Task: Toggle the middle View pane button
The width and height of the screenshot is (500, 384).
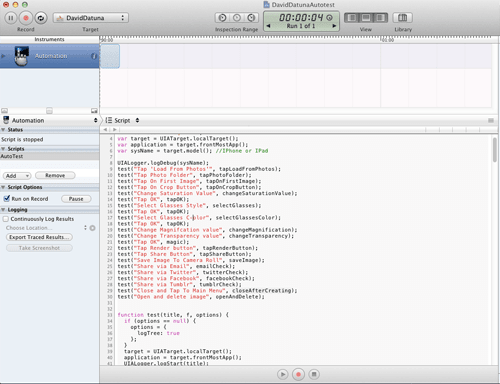Action: 366,18
